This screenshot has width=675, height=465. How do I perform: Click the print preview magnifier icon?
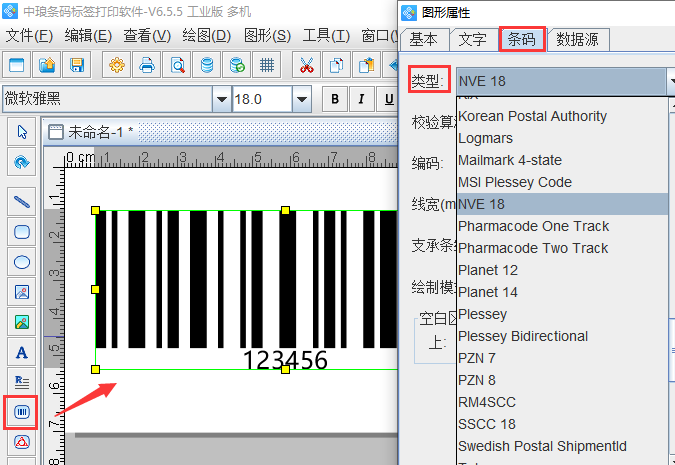point(177,65)
